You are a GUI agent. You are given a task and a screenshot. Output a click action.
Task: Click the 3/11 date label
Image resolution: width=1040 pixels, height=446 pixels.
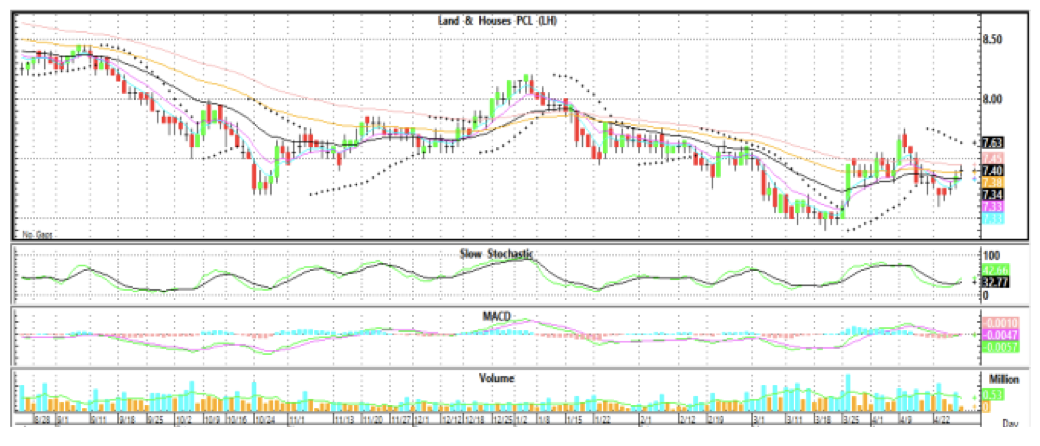point(795,419)
